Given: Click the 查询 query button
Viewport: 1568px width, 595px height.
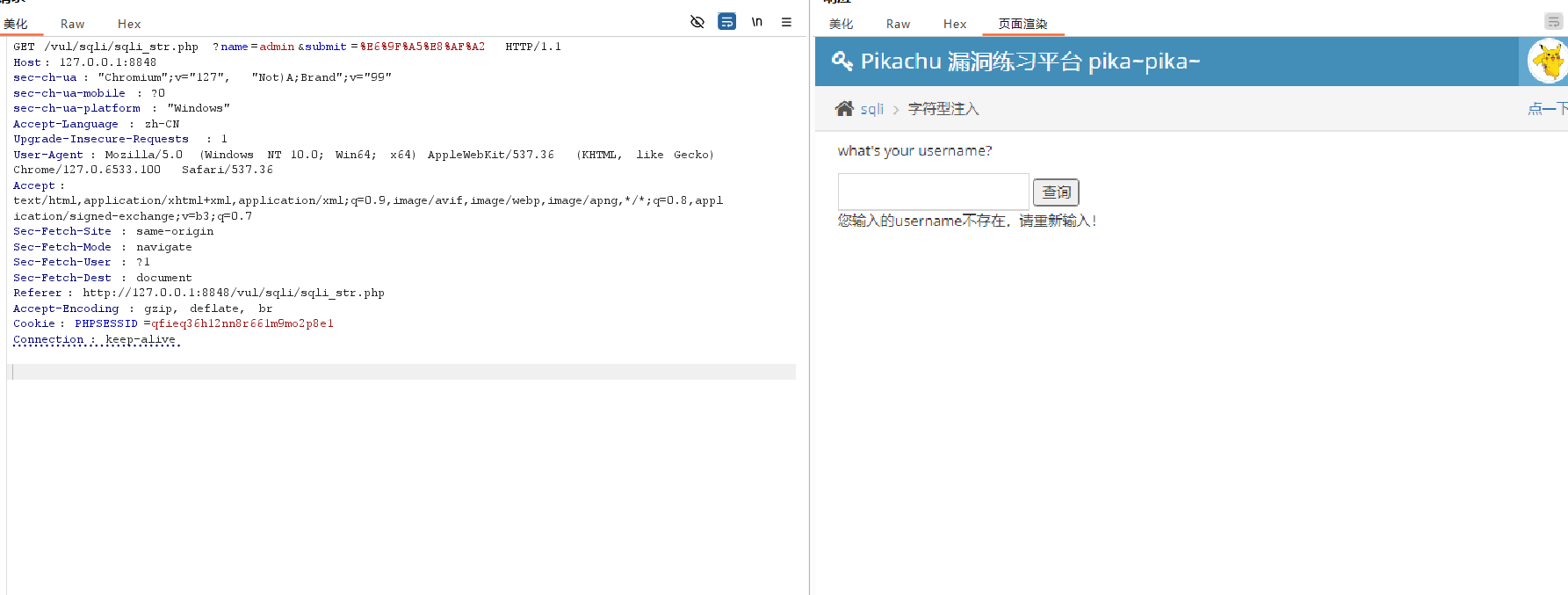Looking at the screenshot, I should (1056, 192).
